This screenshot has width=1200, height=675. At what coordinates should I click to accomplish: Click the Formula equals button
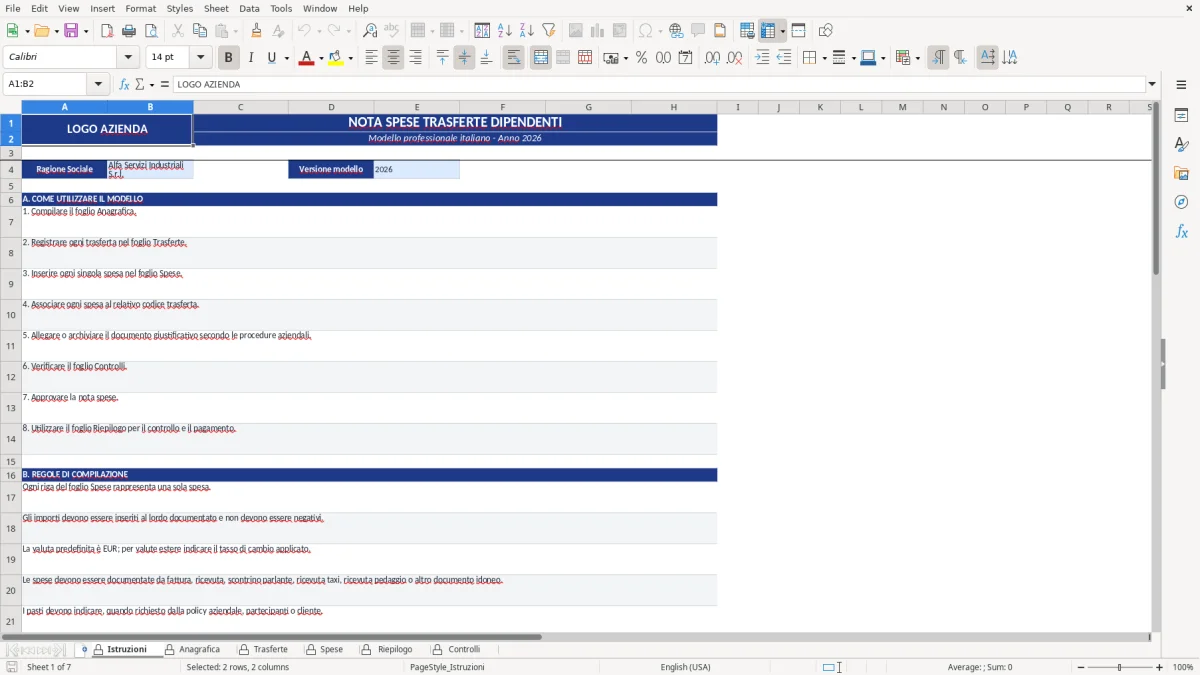[x=165, y=84]
